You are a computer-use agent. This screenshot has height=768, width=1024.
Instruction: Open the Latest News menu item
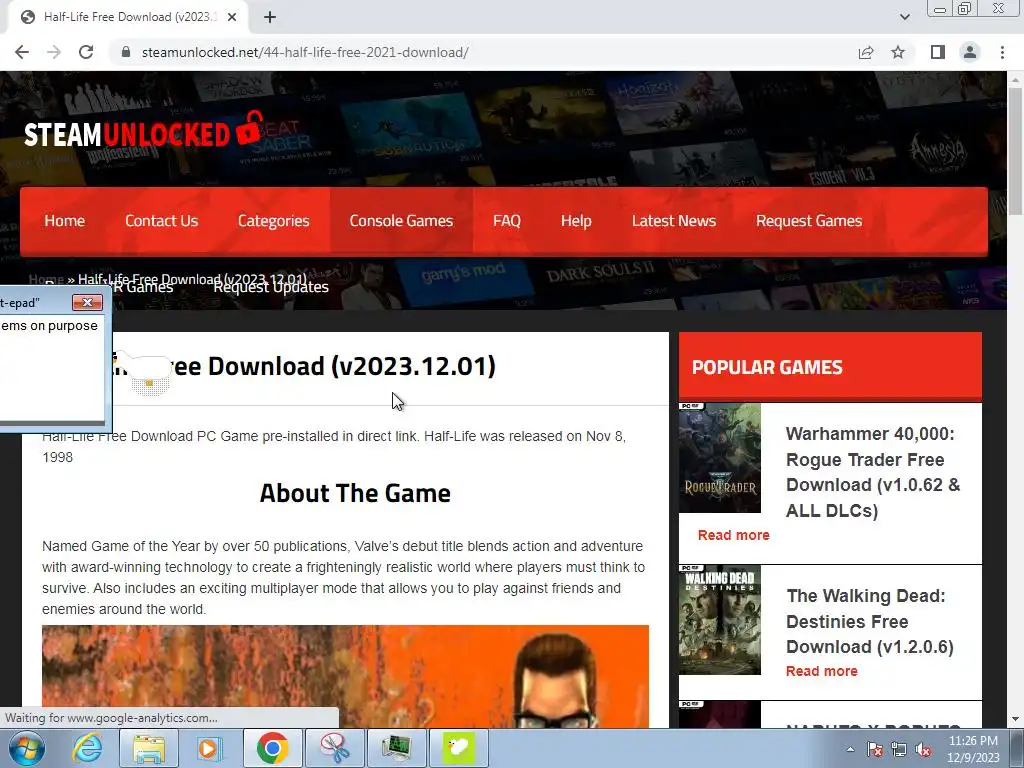click(674, 221)
